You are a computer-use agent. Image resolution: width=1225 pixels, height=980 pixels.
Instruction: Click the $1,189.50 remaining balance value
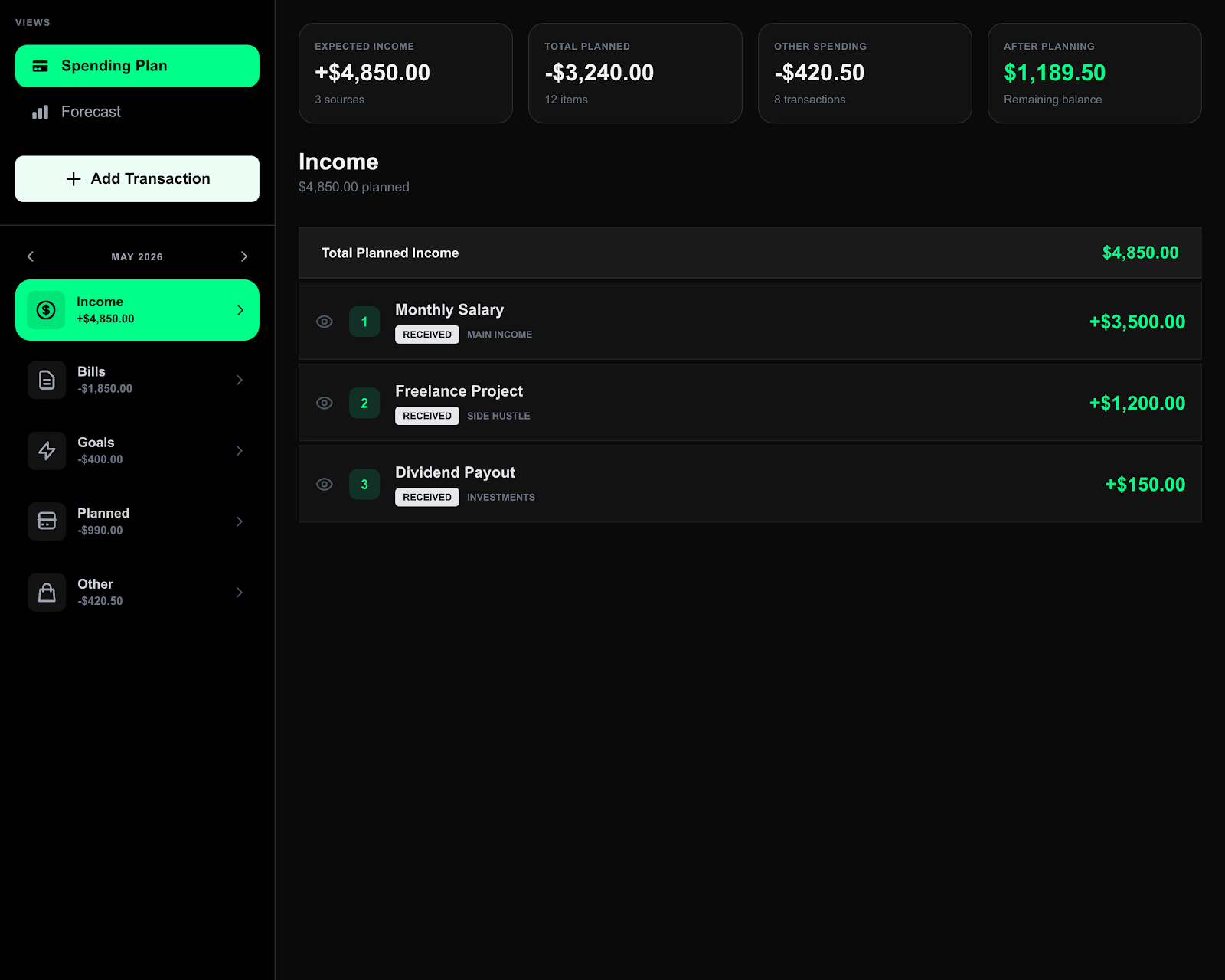1054,73
